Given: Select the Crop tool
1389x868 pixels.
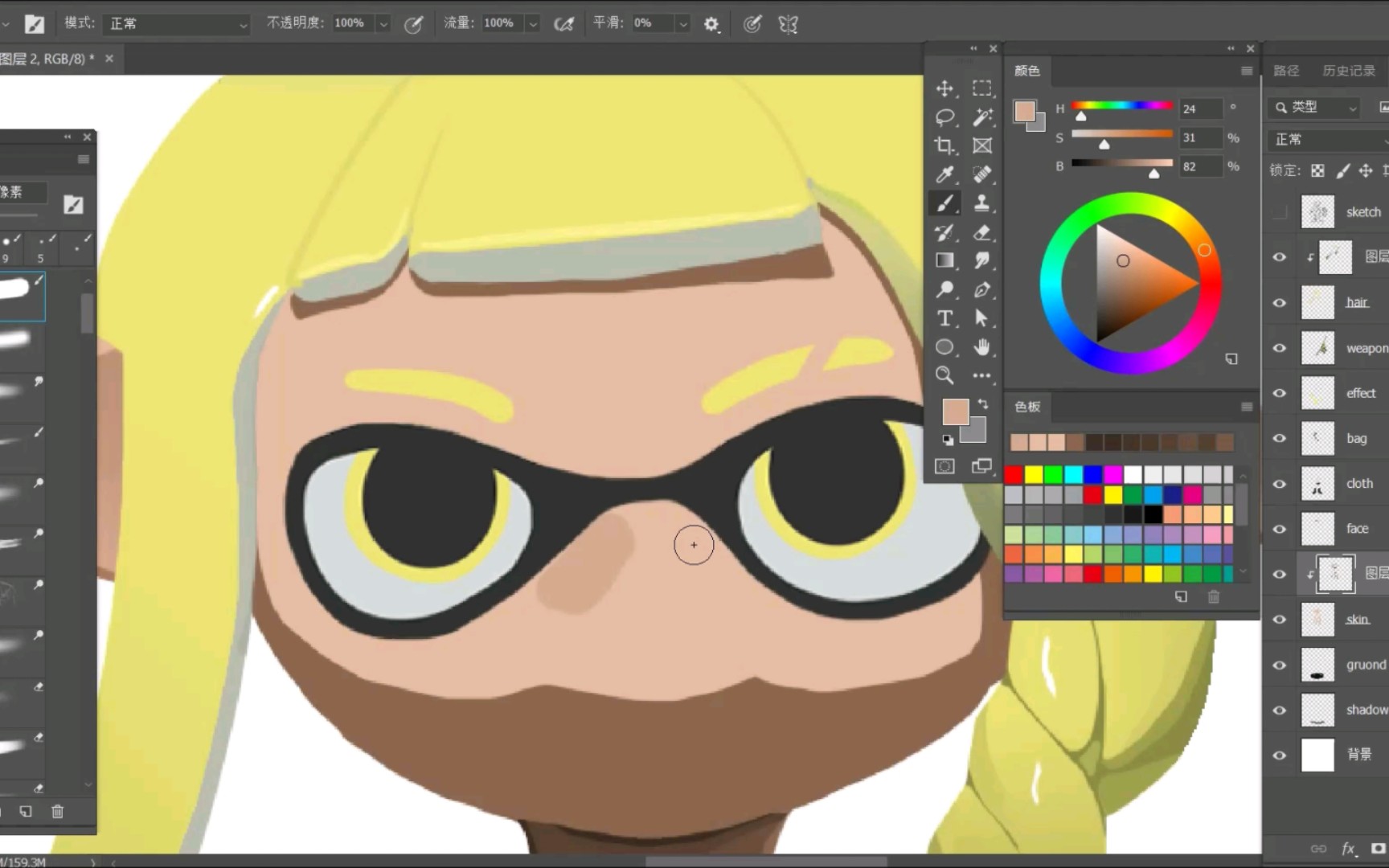Looking at the screenshot, I should [x=944, y=145].
